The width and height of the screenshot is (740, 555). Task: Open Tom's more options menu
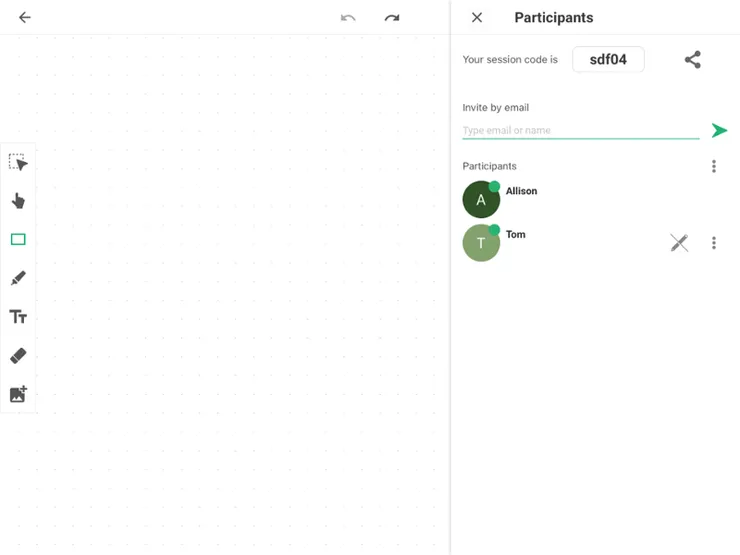tap(714, 243)
